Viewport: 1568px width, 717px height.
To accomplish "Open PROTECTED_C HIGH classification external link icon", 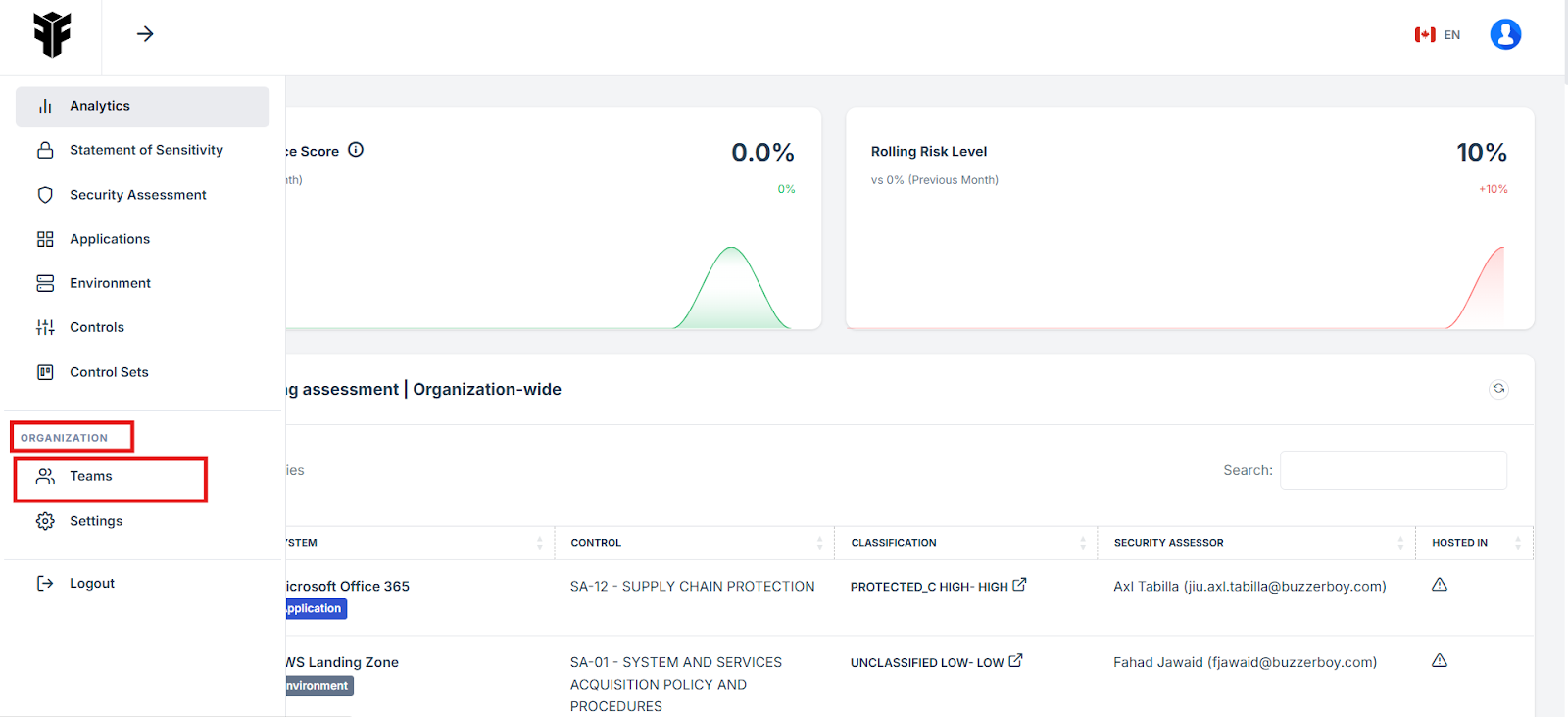I will pyautogui.click(x=1019, y=585).
